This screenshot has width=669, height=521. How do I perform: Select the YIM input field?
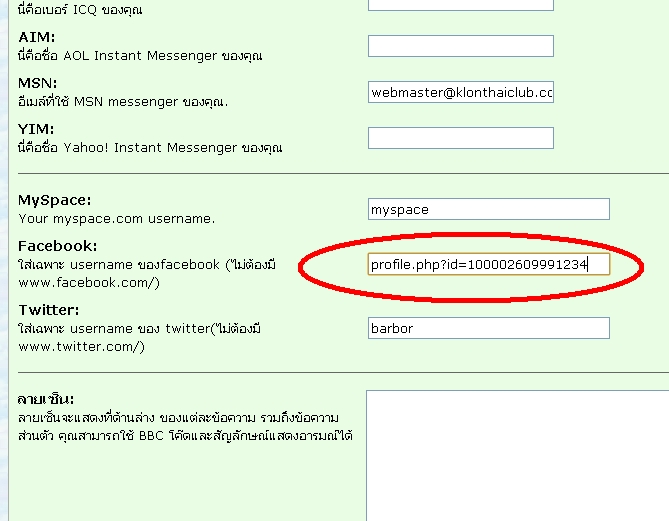(x=460, y=138)
